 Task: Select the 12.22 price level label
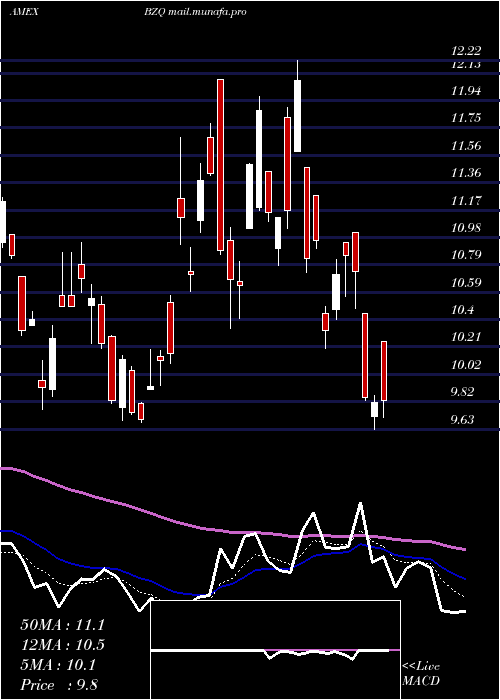[466, 51]
